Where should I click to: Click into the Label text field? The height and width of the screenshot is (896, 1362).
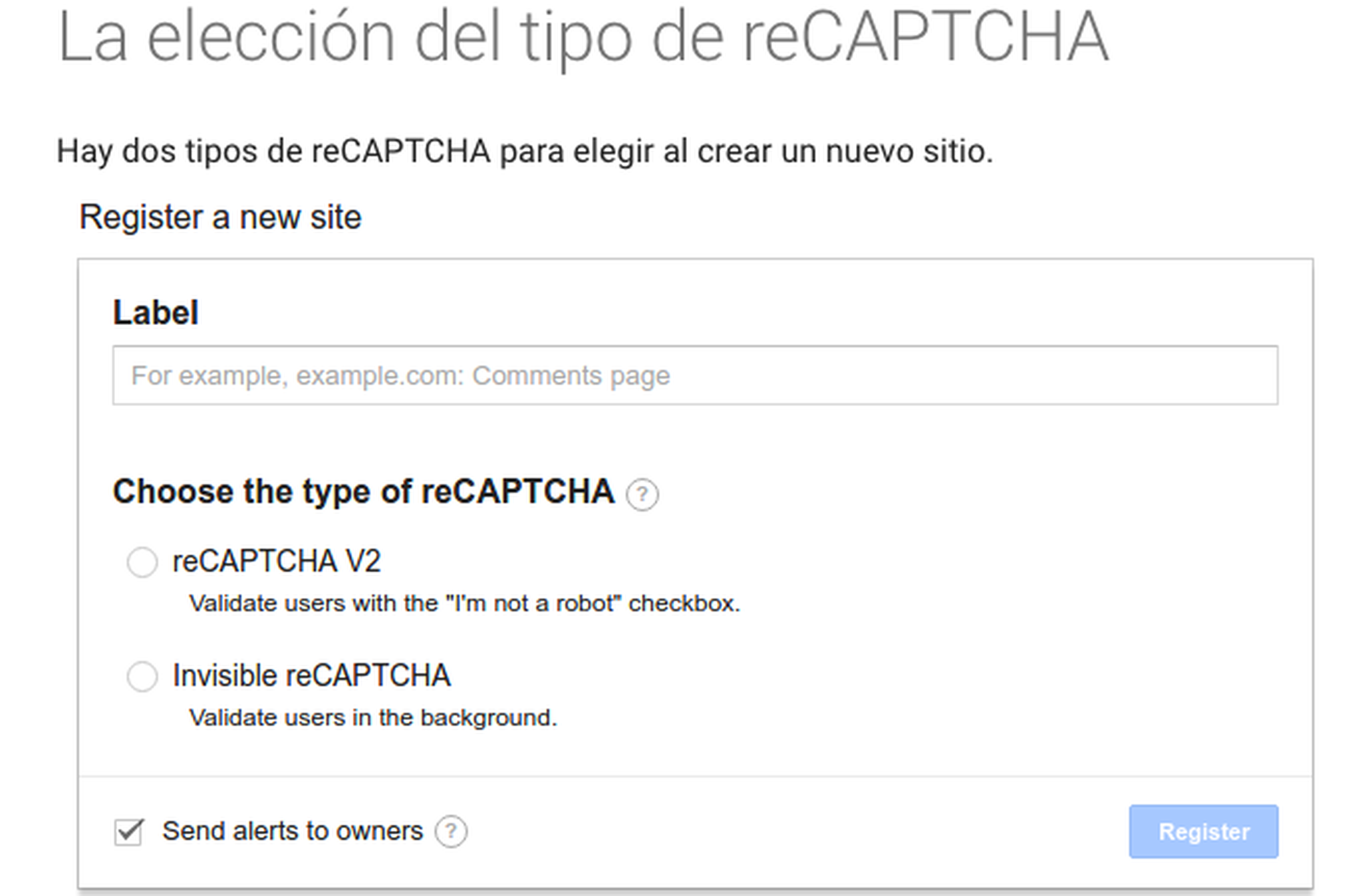[x=695, y=375]
